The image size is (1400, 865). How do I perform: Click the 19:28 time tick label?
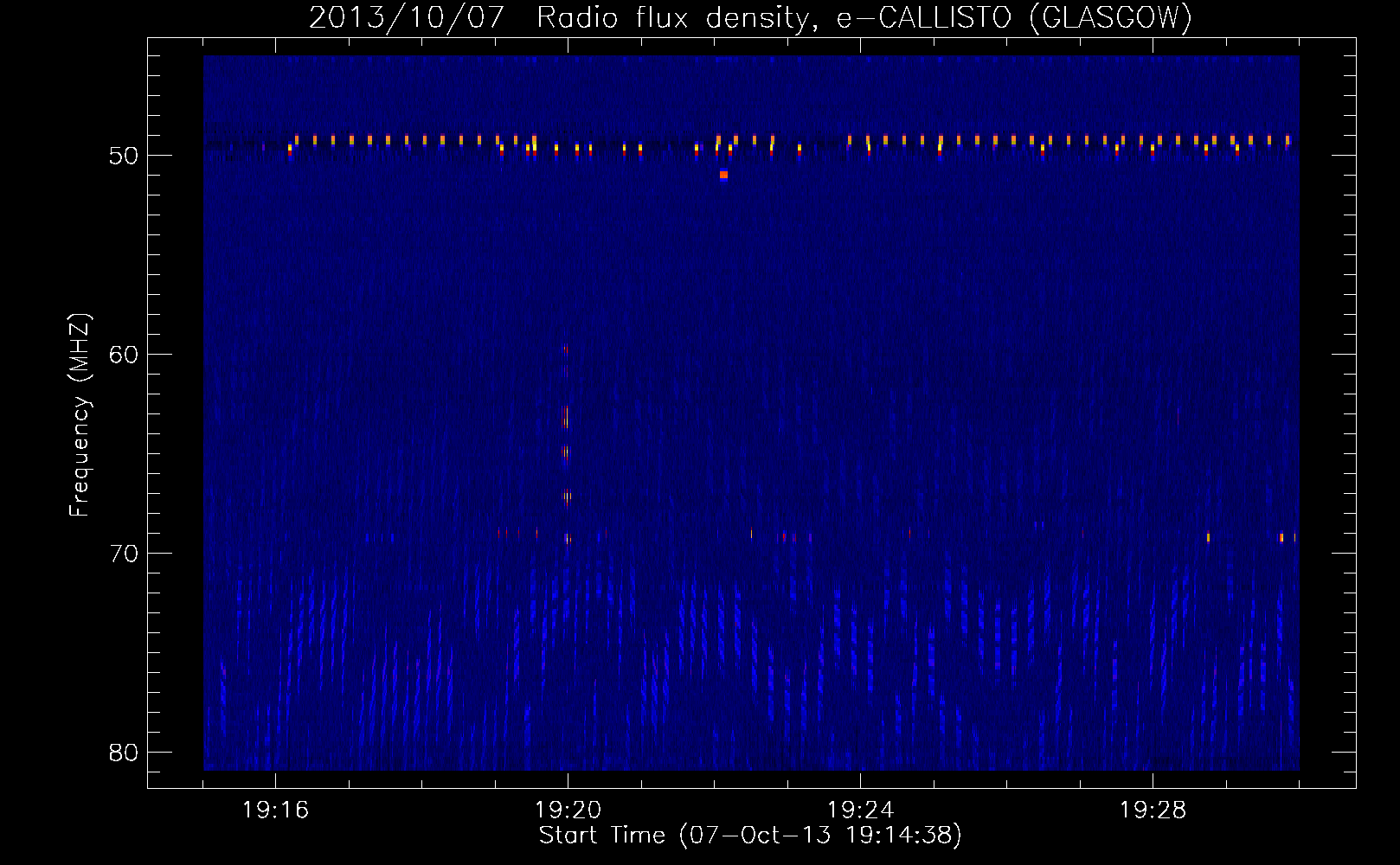1153,811
